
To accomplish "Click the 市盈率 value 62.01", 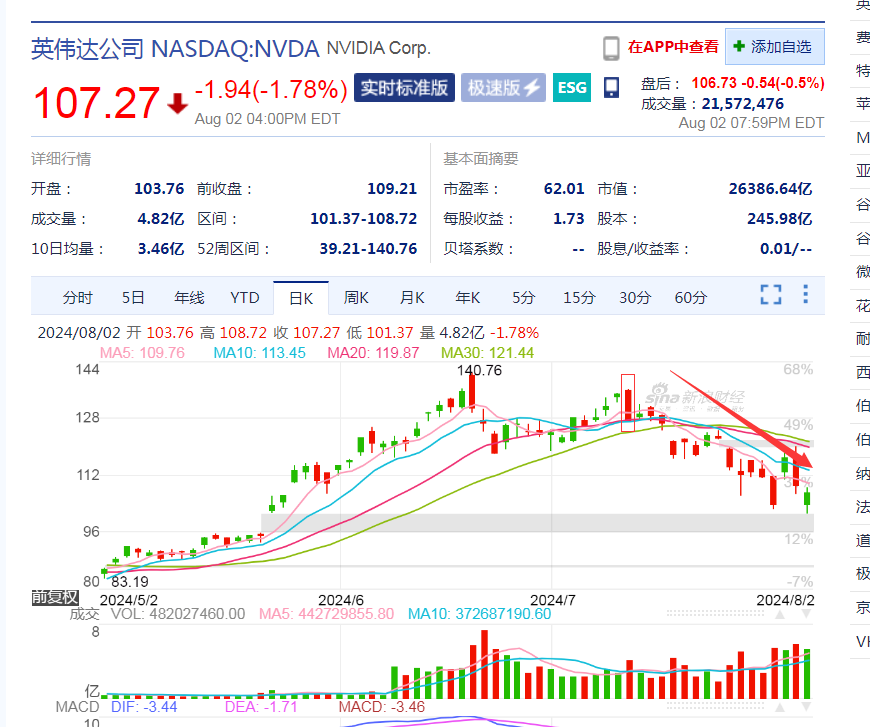I will [x=564, y=189].
